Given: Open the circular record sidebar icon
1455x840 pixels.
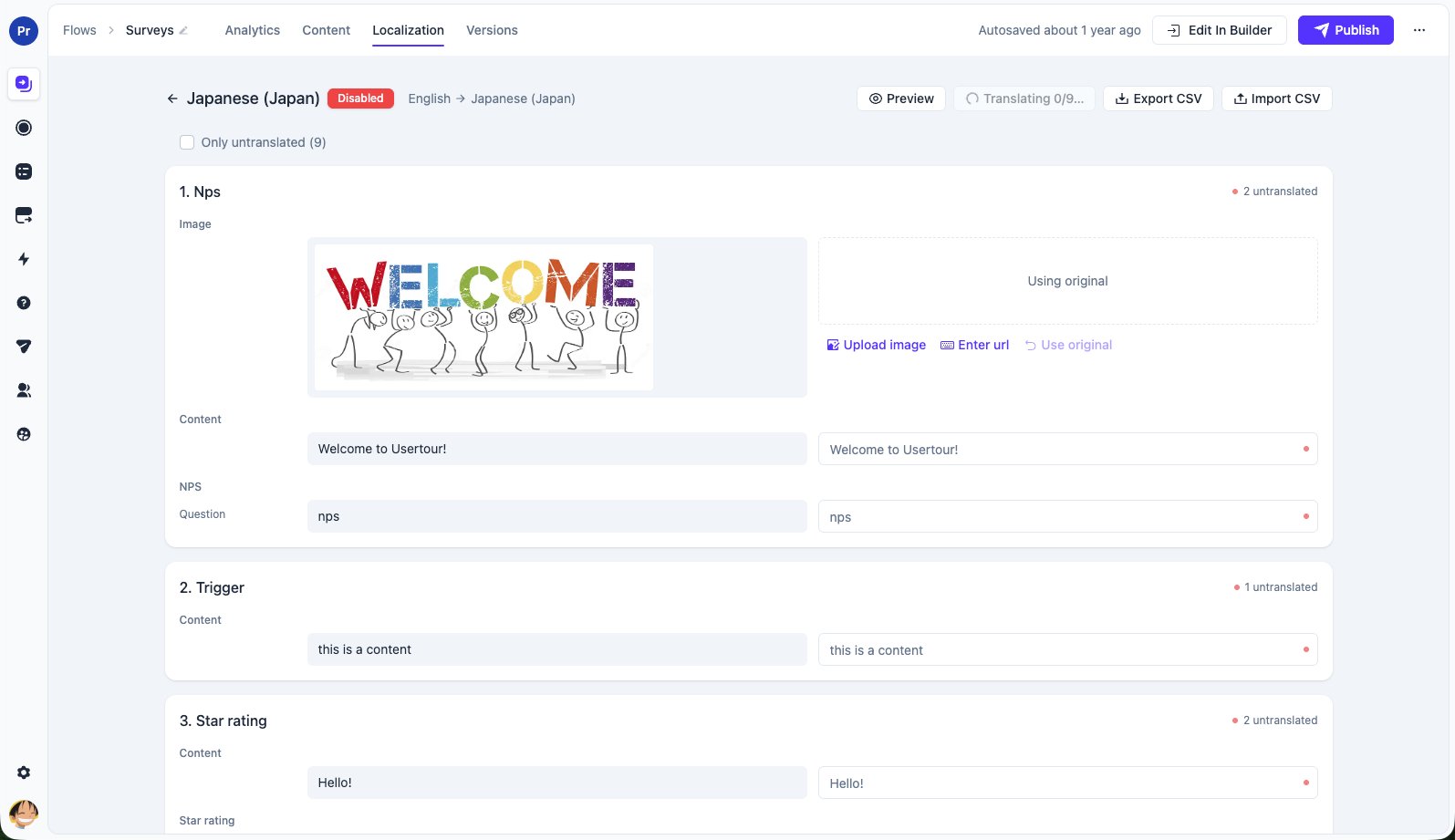Looking at the screenshot, I should pos(24,128).
